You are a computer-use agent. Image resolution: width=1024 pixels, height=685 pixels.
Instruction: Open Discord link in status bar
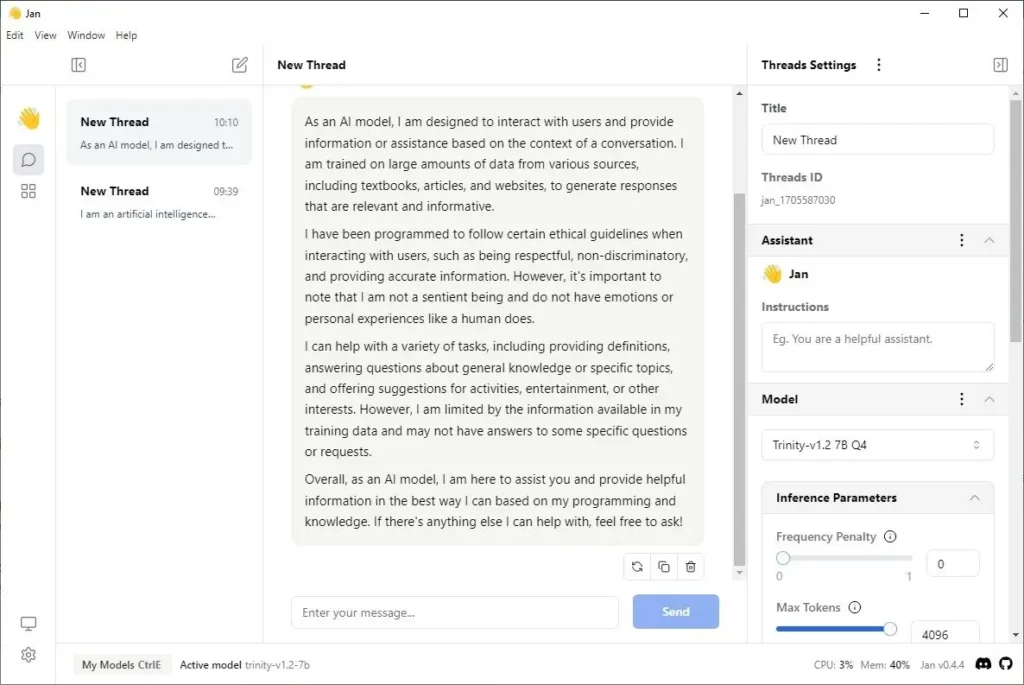[983, 664]
